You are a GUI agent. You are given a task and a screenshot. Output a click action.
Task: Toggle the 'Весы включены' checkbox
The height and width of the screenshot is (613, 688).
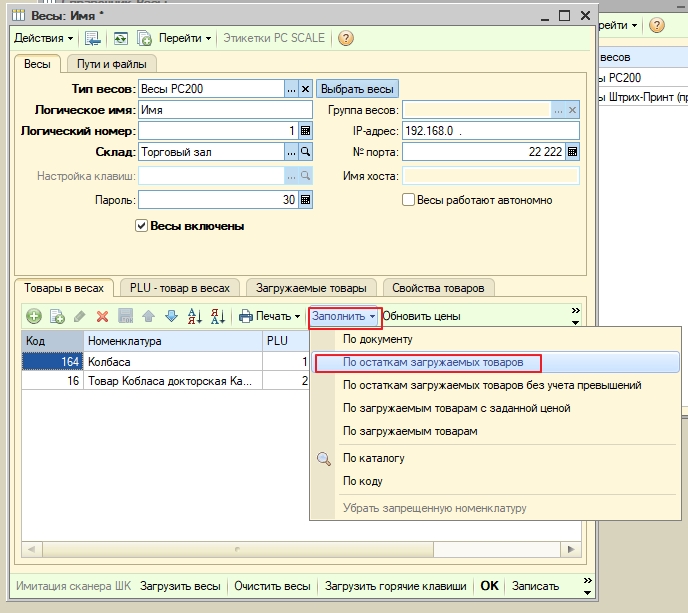141,226
